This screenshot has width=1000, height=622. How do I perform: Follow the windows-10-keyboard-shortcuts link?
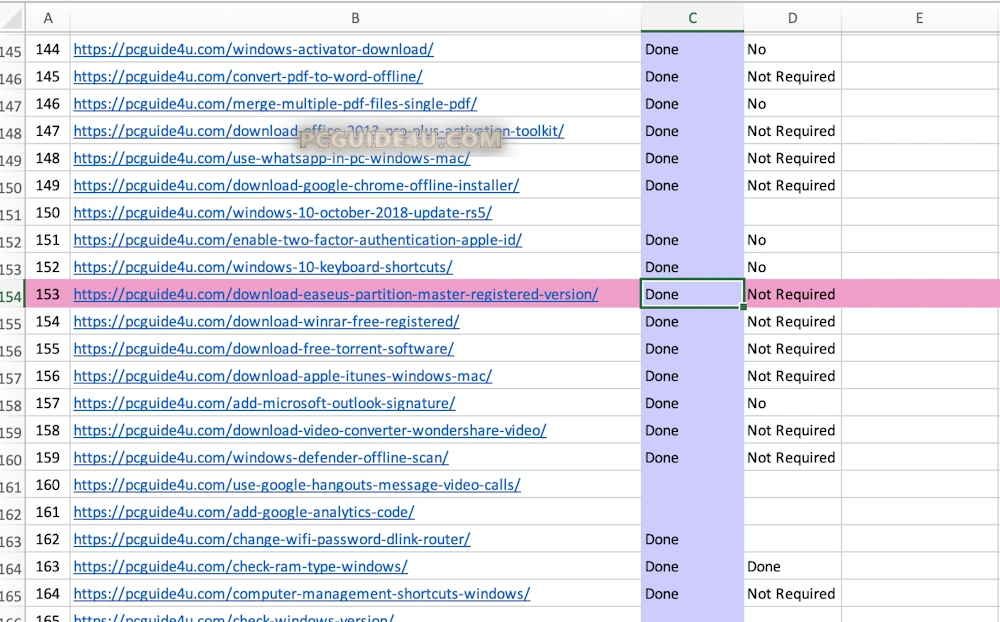[263, 267]
